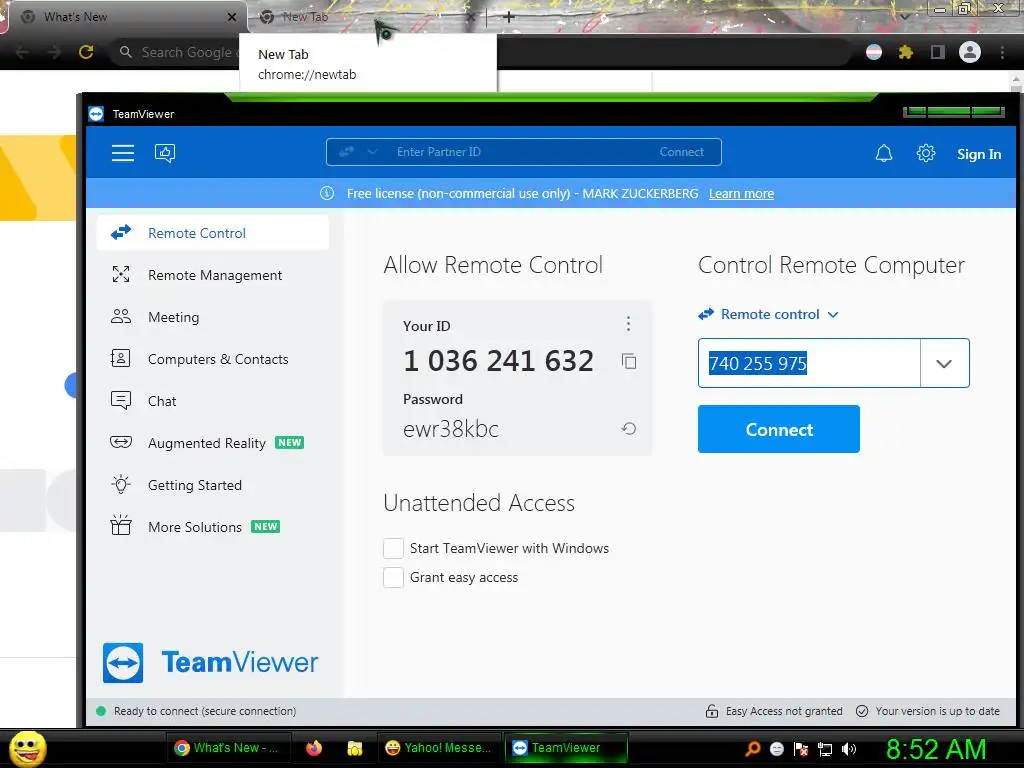Click the Enter Partner ID field in header

tap(516, 152)
